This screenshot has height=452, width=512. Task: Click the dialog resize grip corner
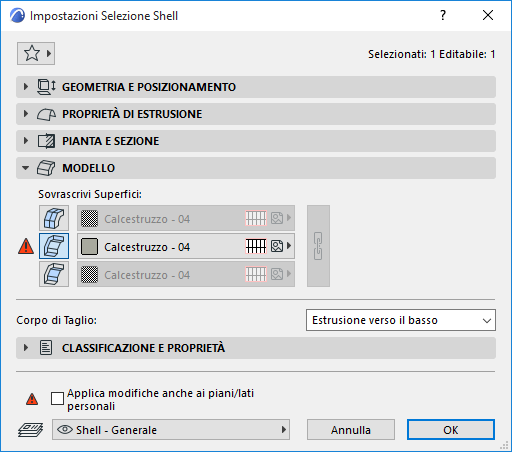[505, 445]
